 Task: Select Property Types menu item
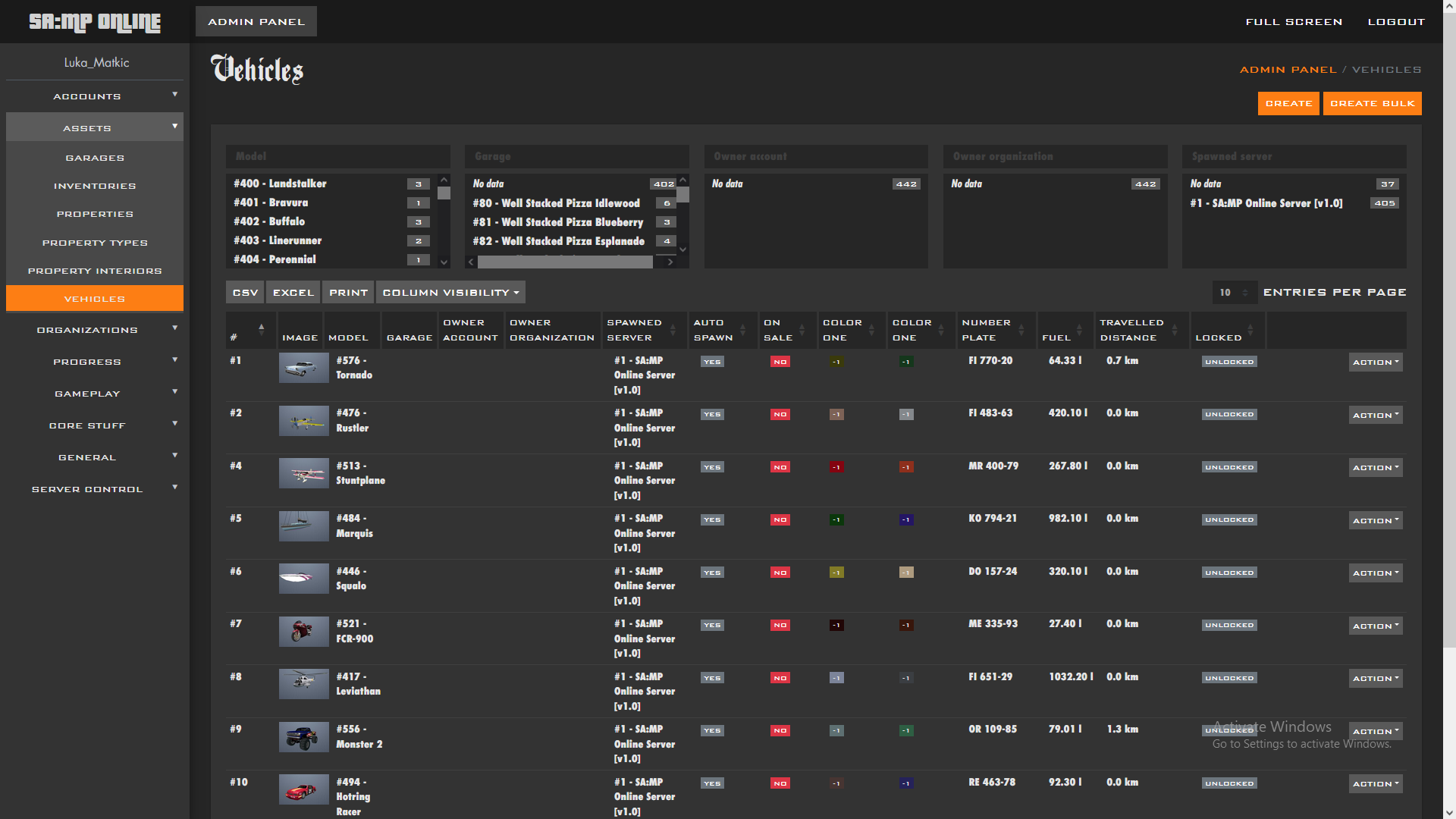click(x=95, y=243)
